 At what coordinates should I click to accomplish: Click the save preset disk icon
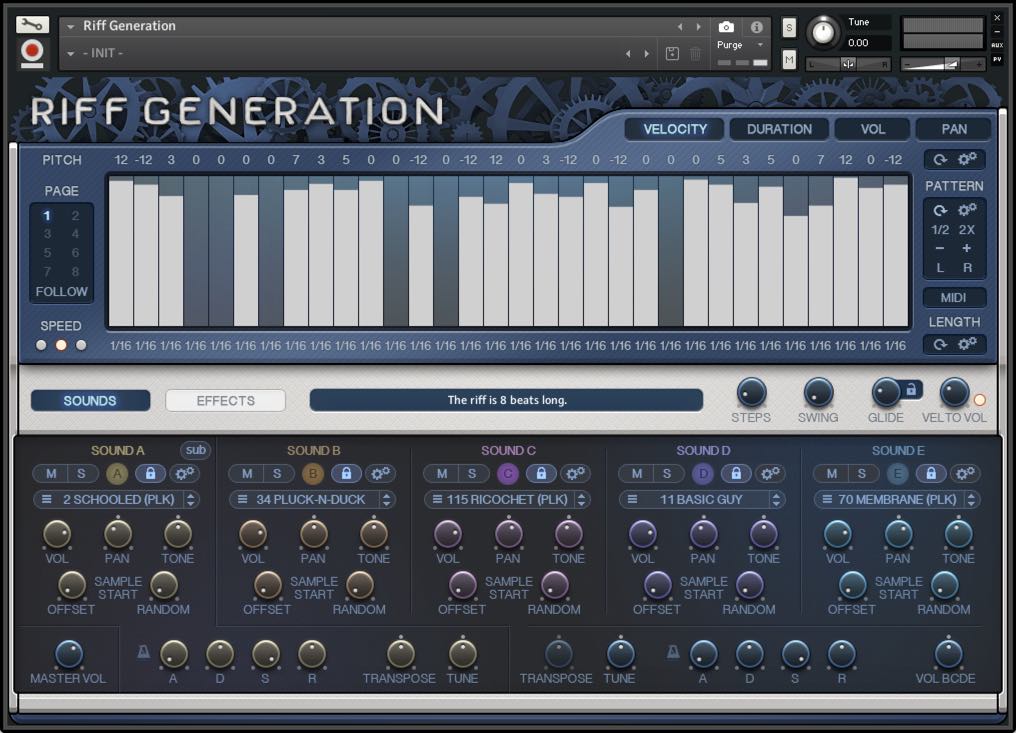point(673,54)
